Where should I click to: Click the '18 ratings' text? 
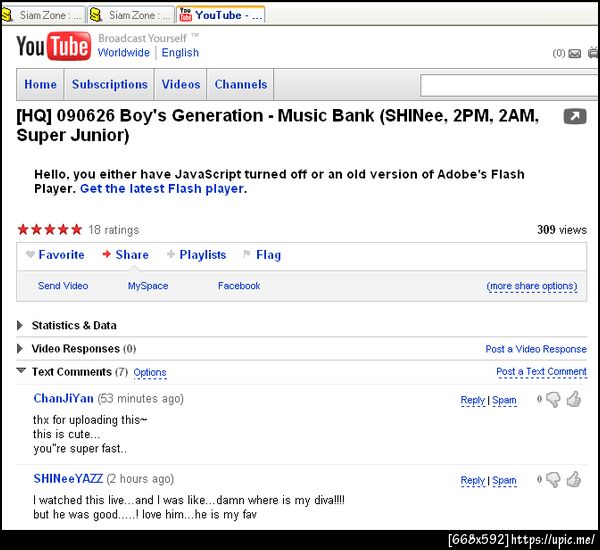point(114,230)
